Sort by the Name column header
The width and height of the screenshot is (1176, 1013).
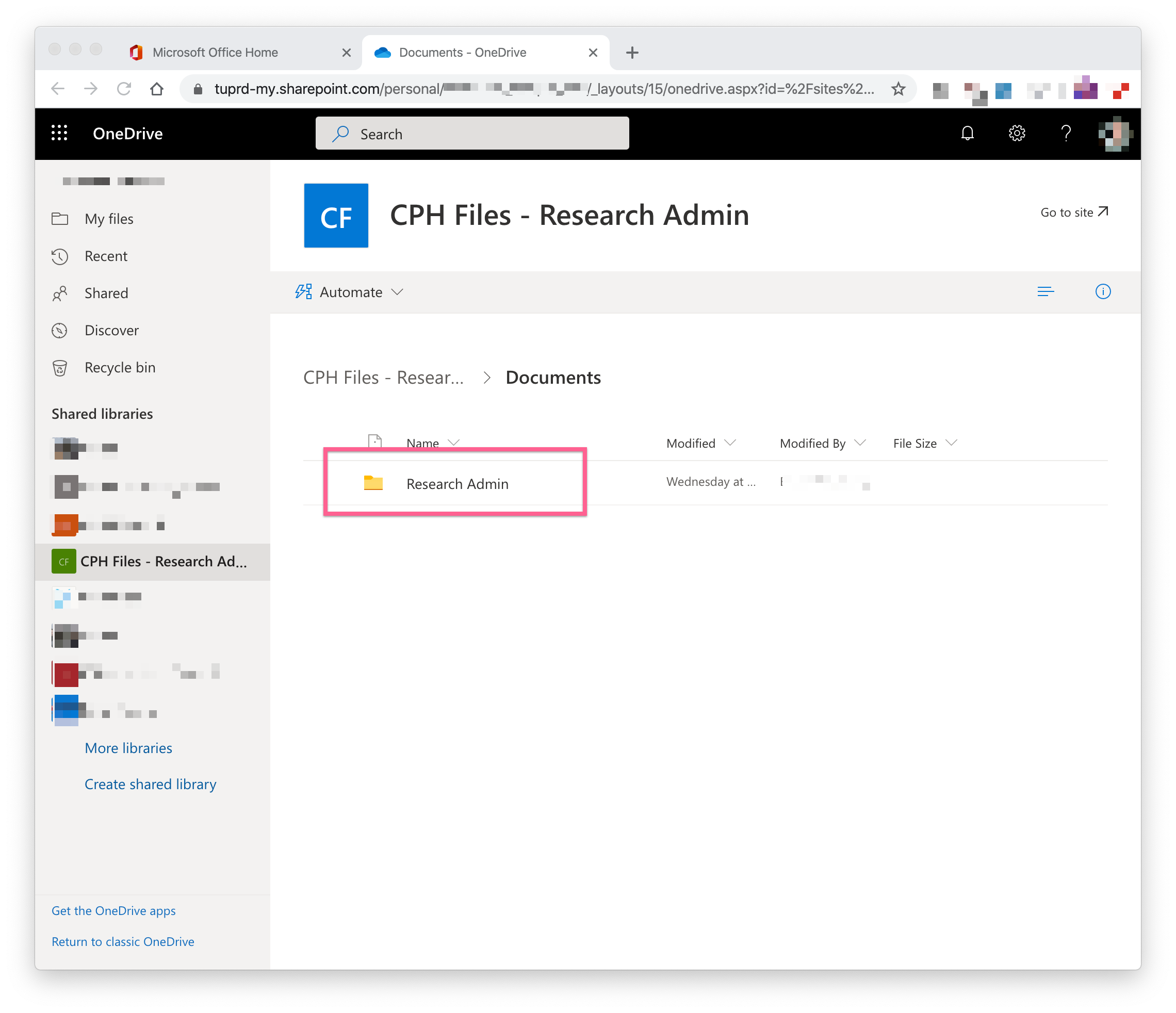[423, 443]
